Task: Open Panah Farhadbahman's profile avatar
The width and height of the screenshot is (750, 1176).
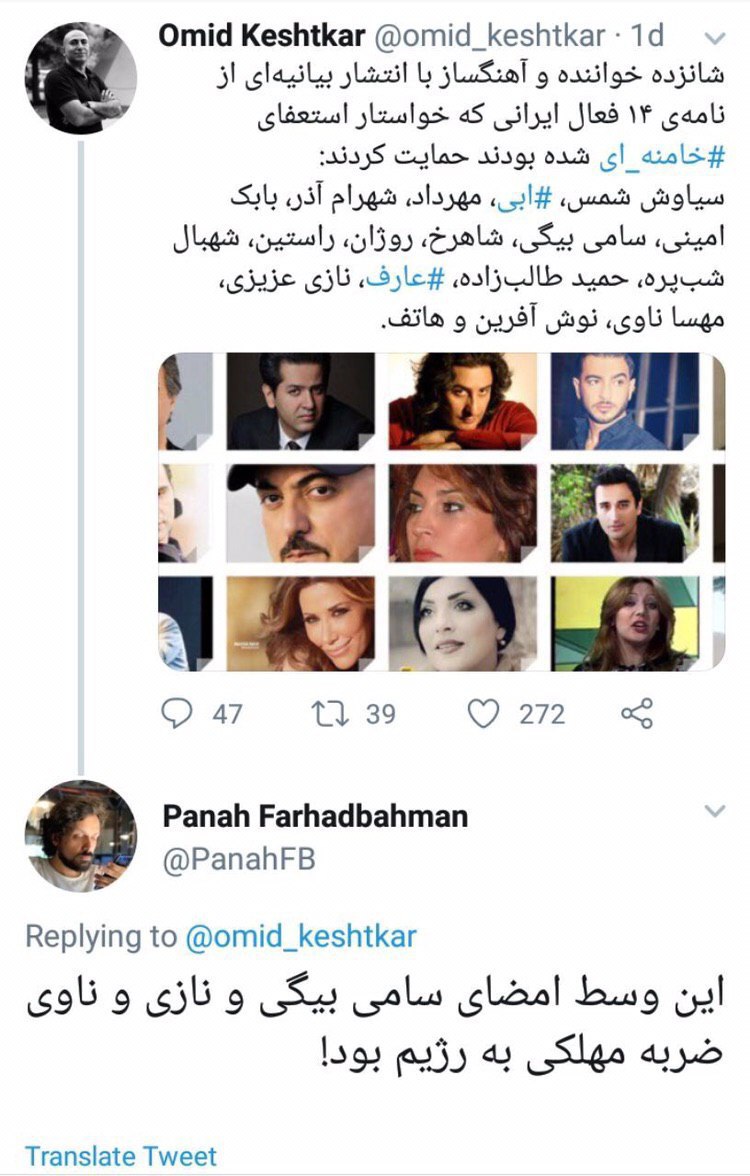Action: 79,835
